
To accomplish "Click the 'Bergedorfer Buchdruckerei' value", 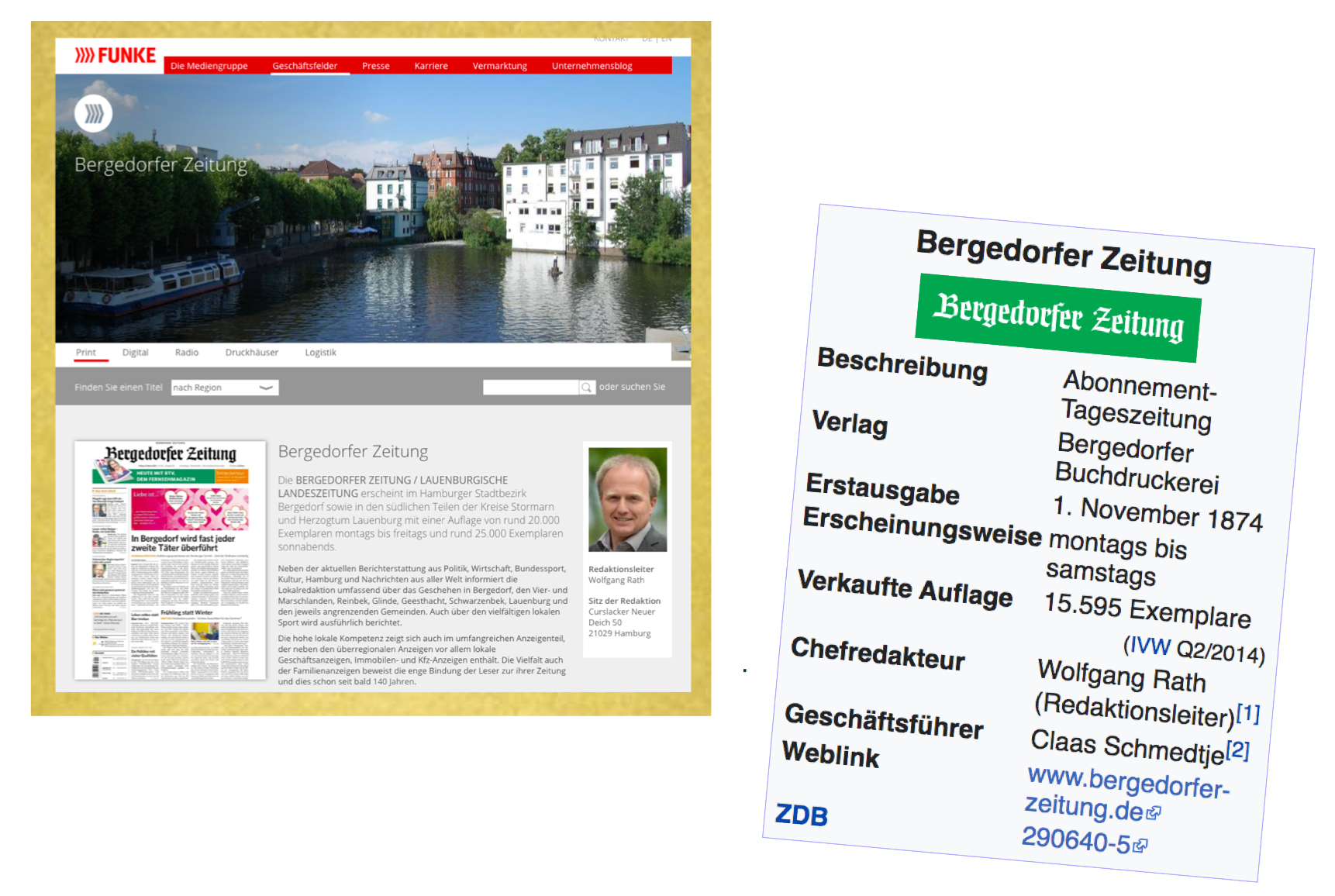I will (x=1136, y=464).
